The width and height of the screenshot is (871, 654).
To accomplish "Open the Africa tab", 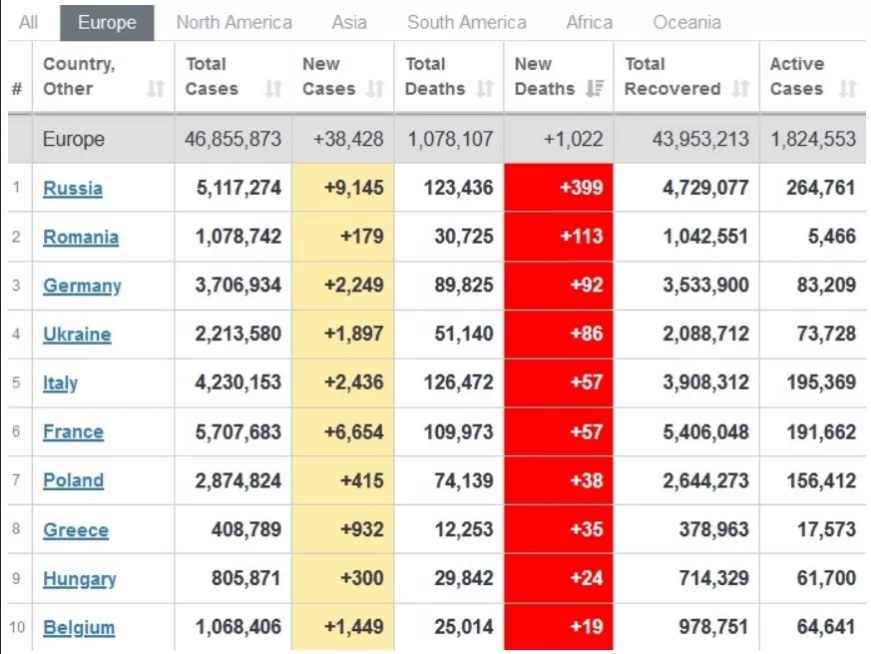I will [589, 22].
